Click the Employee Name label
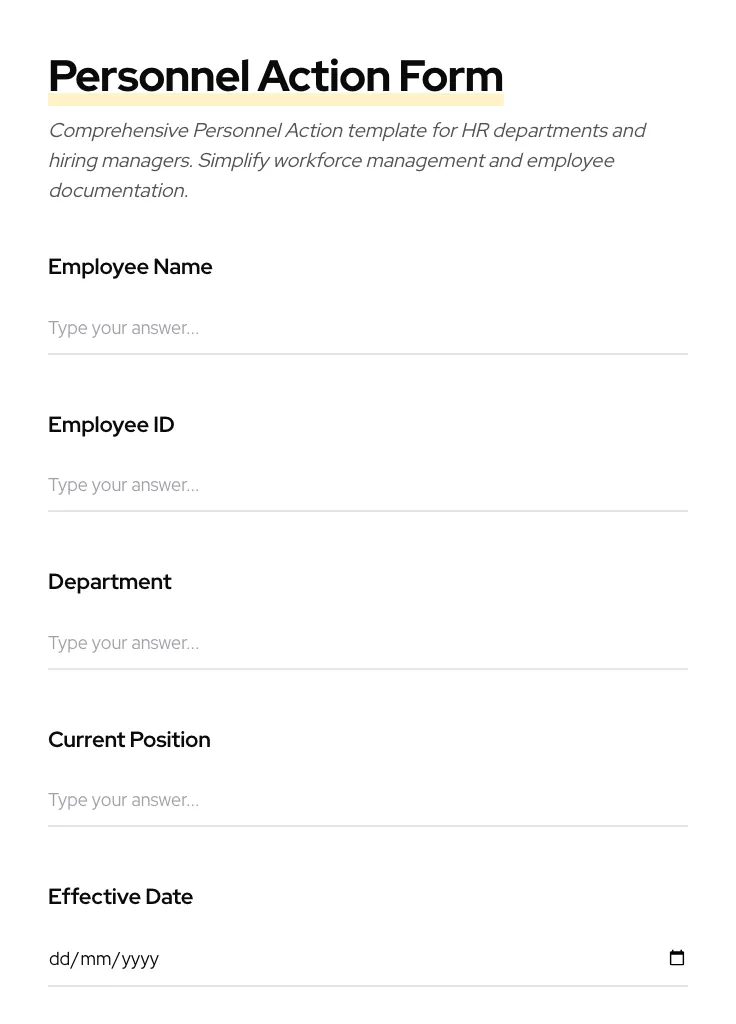Image resolution: width=736 pixels, height=1024 pixels. [130, 267]
